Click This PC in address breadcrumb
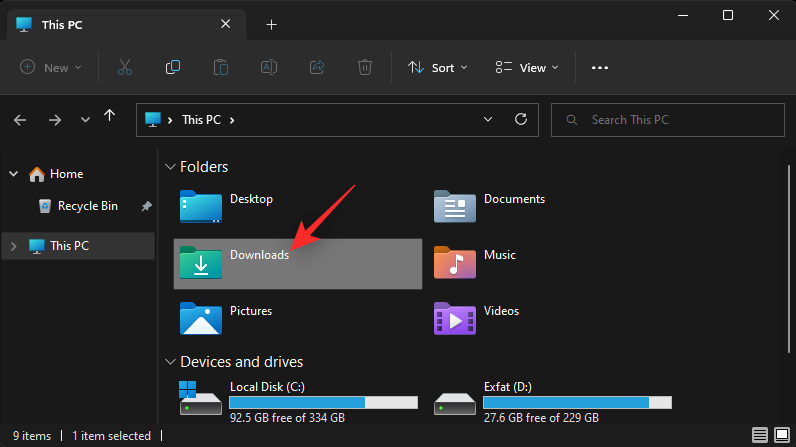The image size is (796, 447). (202, 120)
